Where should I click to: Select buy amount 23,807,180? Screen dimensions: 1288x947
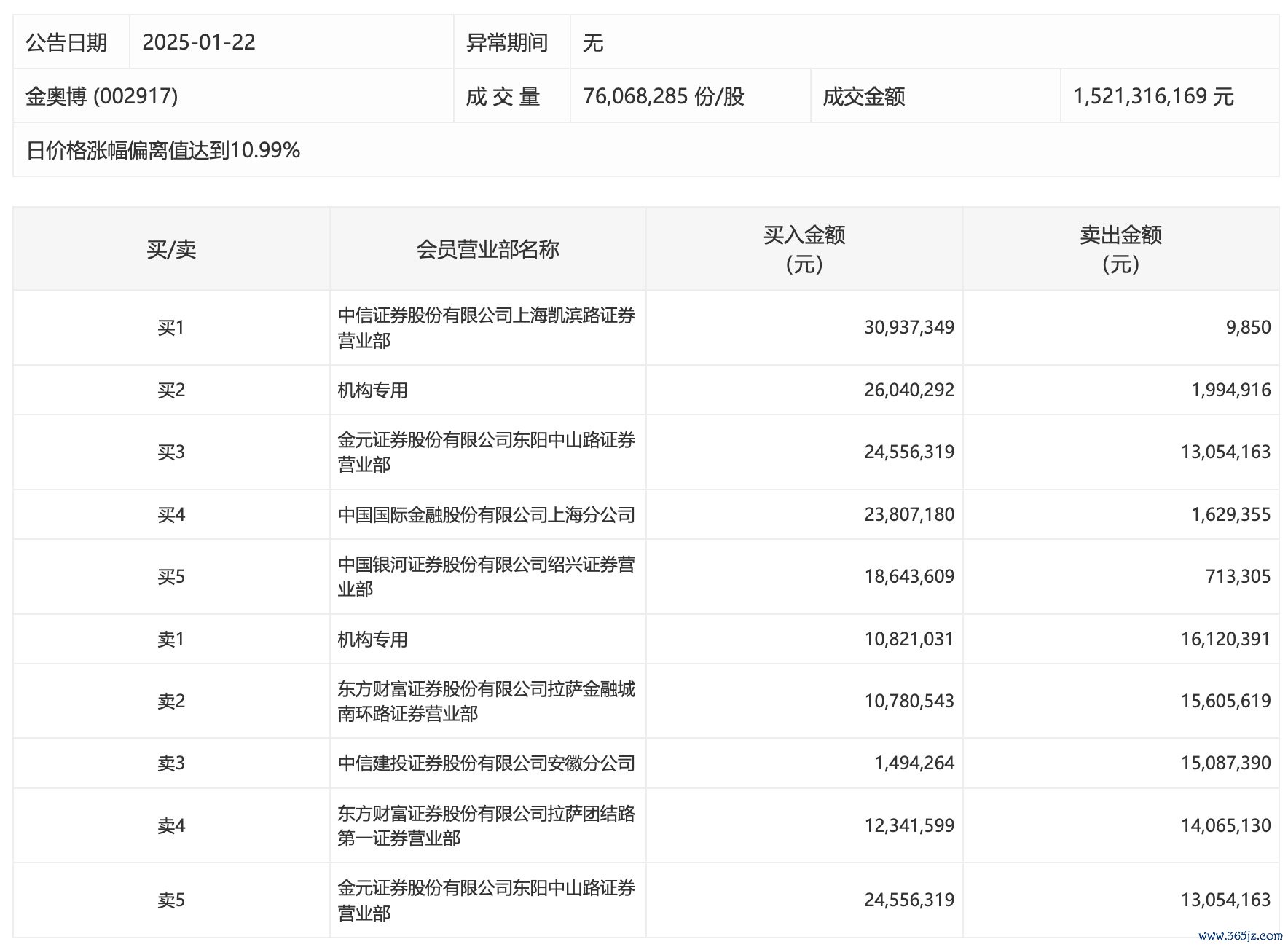pyautogui.click(x=909, y=515)
